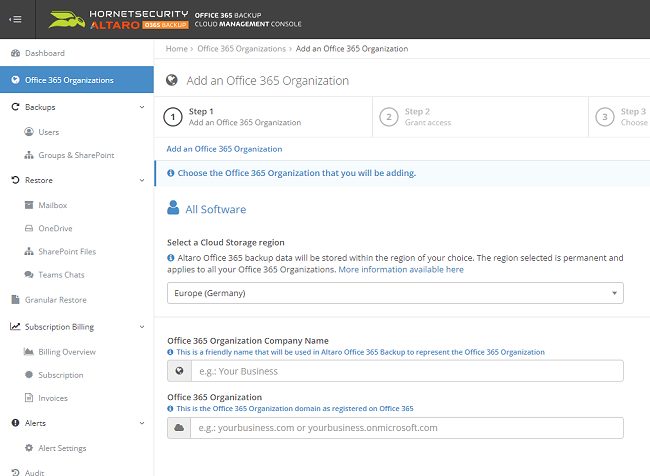Click the Office 365 Organizations globe icon in sidebar
This screenshot has width=650, height=476.
15,80
